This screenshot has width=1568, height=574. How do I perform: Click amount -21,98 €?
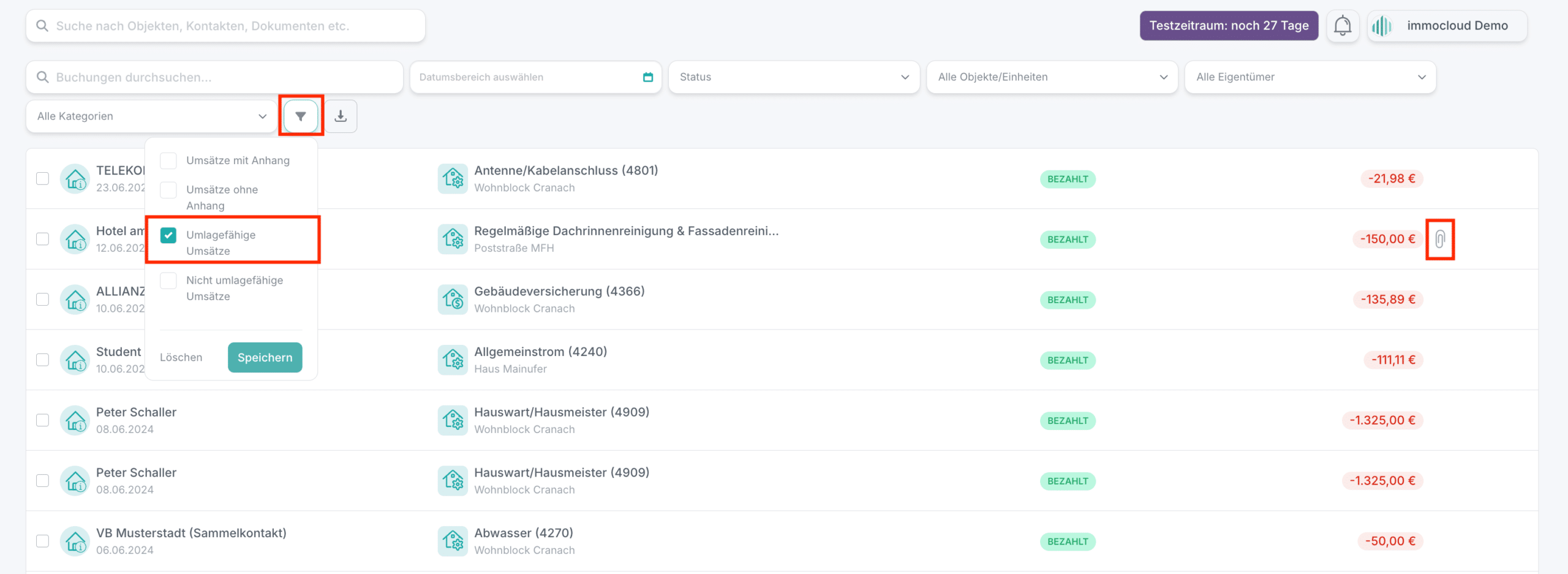[x=1392, y=179]
